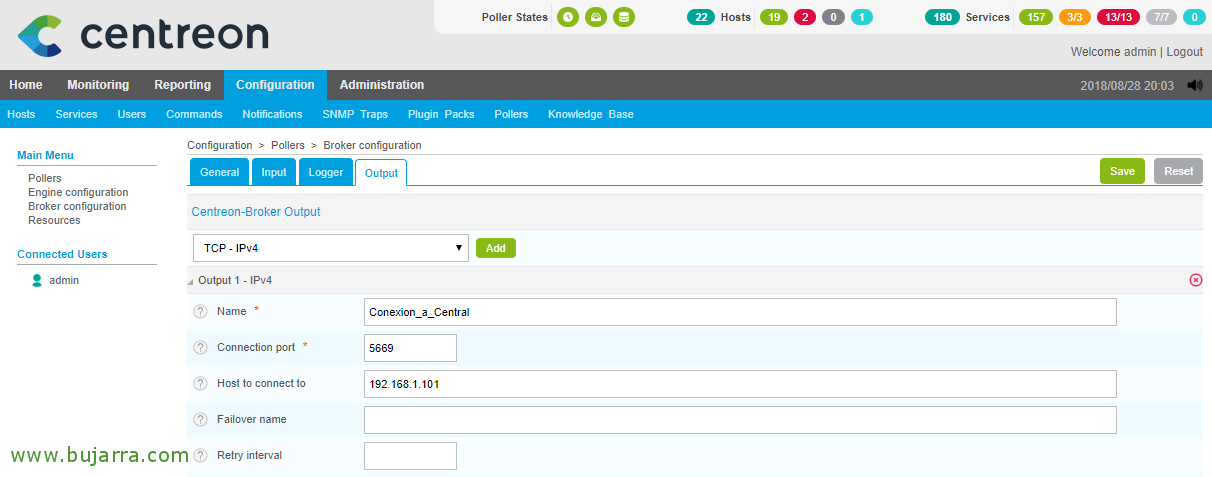This screenshot has height=477, width=1212.
Task: Click services warning count 3/3
Action: (x=1075, y=17)
